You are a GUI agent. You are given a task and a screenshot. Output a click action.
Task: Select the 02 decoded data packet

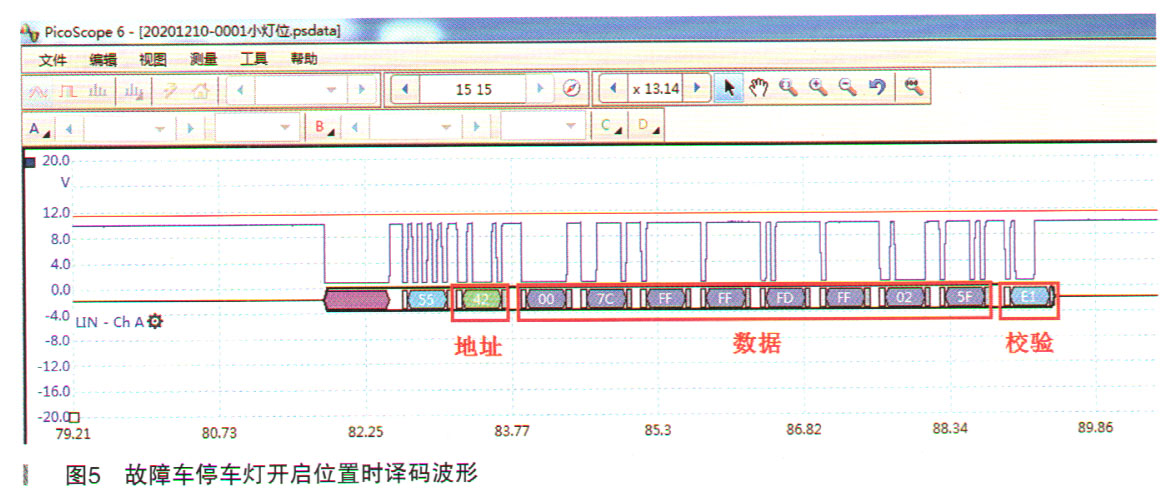(x=904, y=298)
